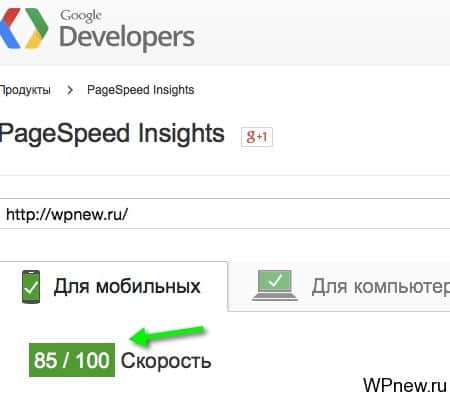Focus the URL field containing wpnew.ru
Screen dimensions: 450x396
point(225,214)
